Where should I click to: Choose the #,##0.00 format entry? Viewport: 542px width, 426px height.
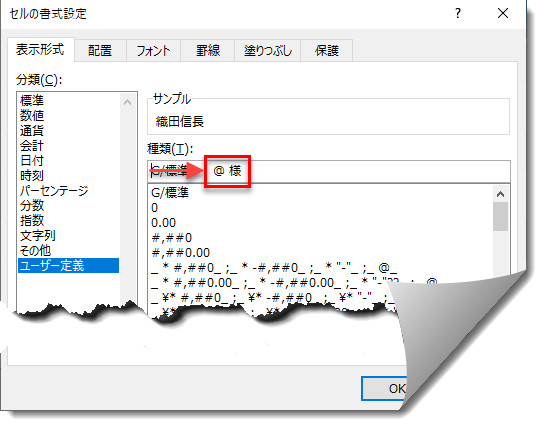click(180, 253)
